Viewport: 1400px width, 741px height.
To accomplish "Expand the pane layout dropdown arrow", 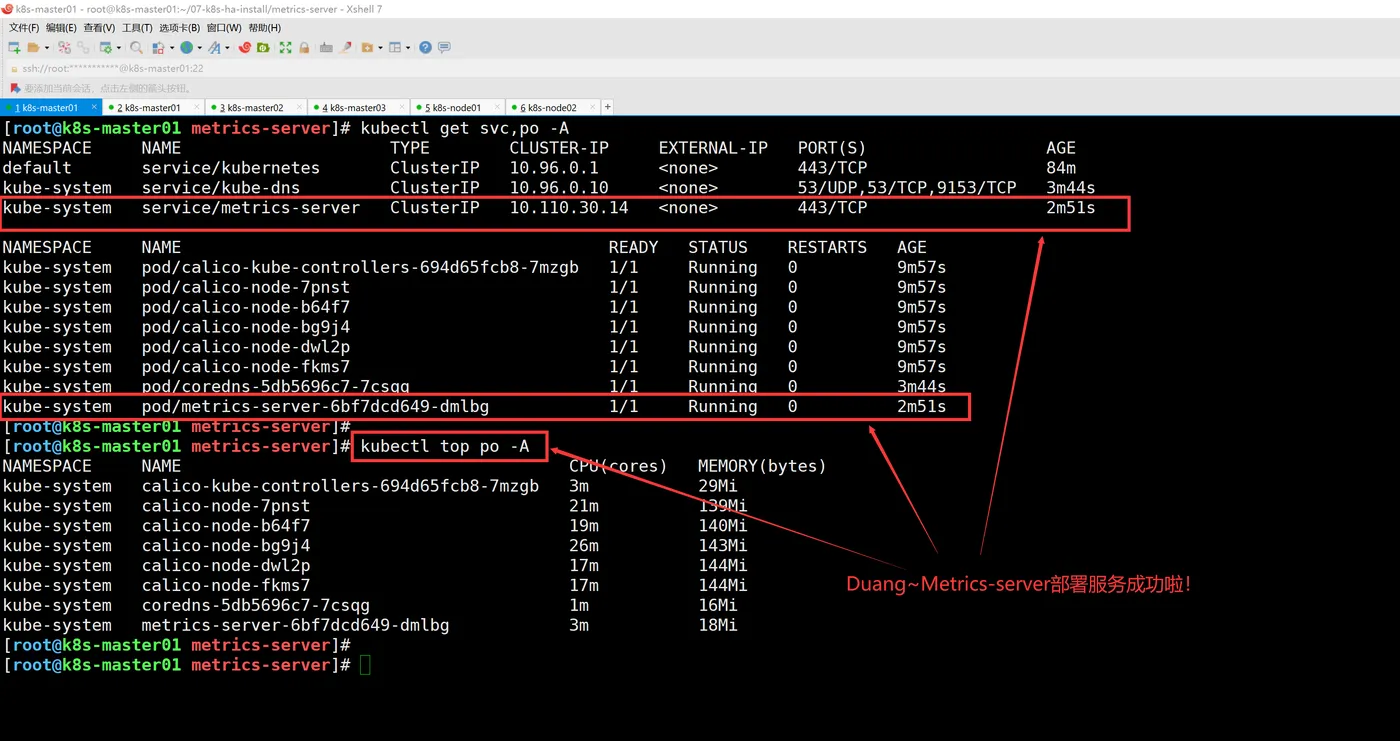I will point(408,48).
